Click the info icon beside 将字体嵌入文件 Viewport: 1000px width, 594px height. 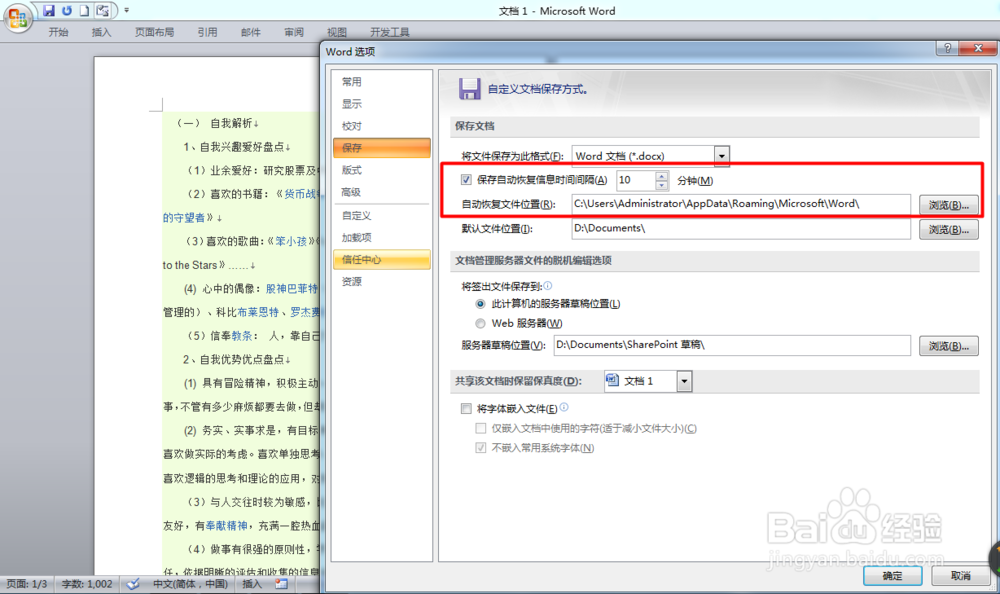[564, 408]
